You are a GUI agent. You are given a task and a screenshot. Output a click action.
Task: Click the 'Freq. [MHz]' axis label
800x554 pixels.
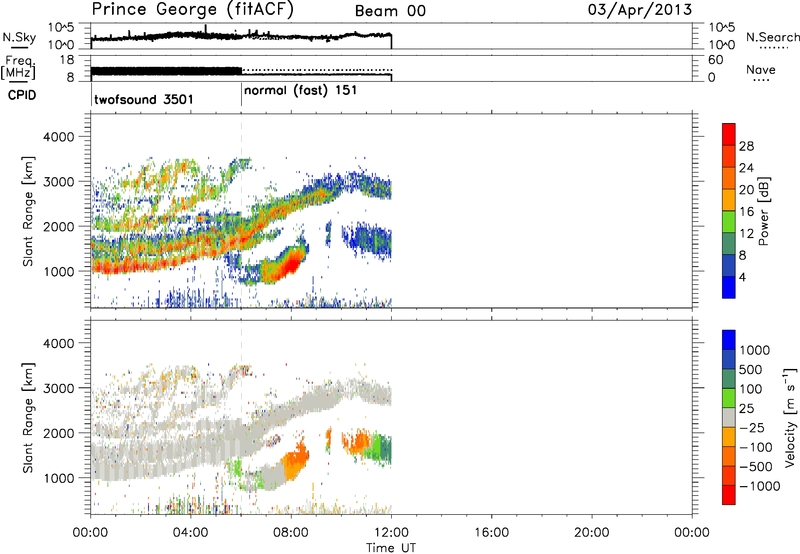[19, 68]
